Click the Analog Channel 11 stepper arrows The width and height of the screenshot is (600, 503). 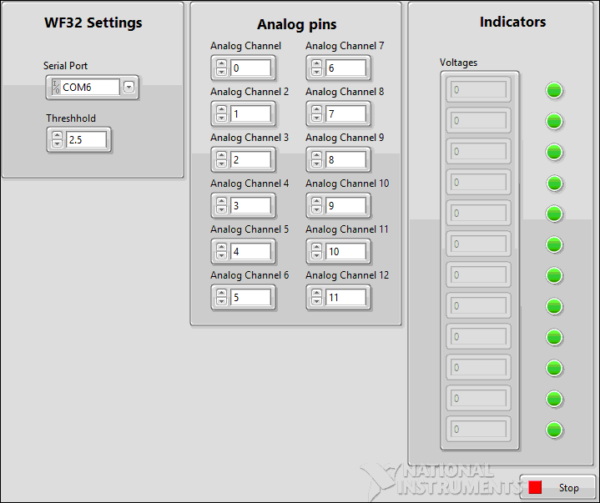tap(317, 252)
